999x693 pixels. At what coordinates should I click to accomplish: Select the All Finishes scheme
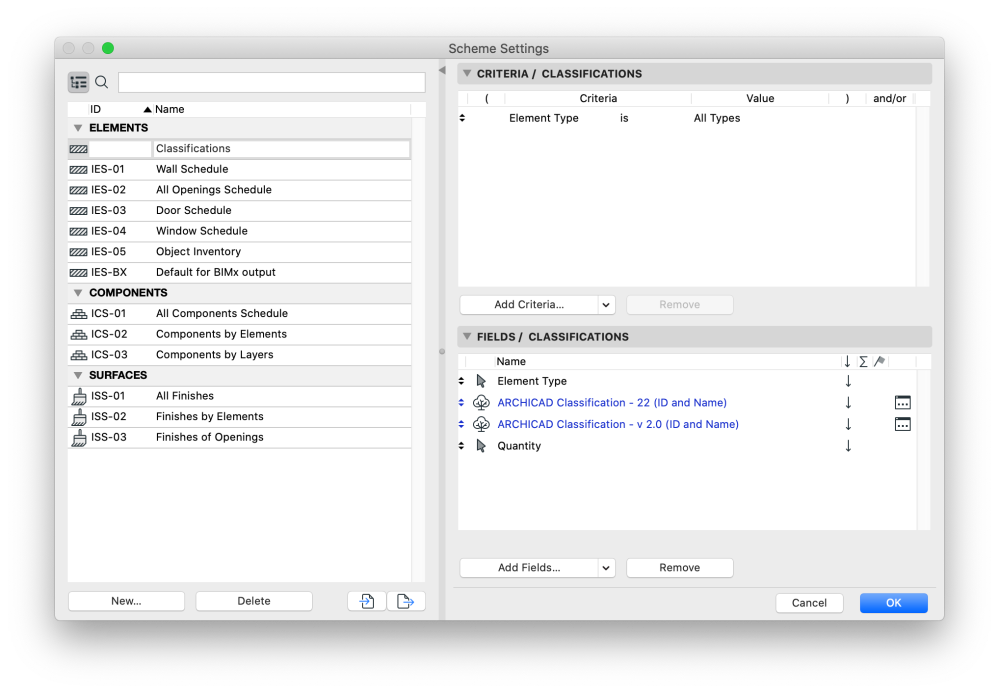(x=240, y=396)
